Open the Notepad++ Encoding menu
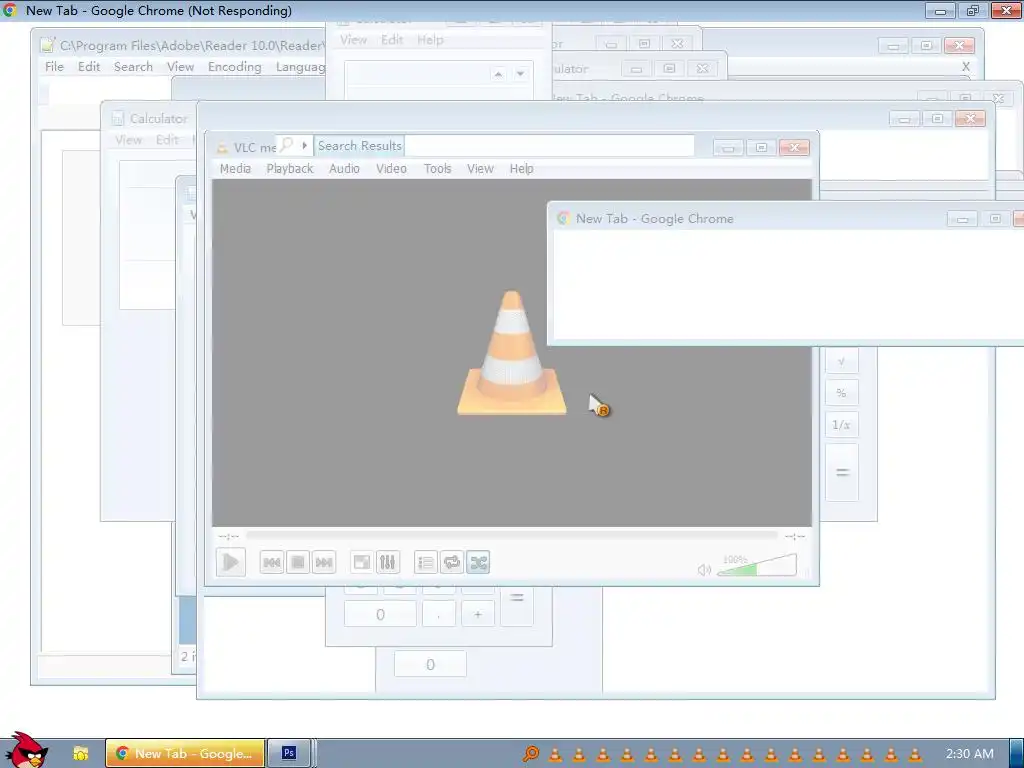This screenshot has height=768, width=1024. tap(234, 67)
